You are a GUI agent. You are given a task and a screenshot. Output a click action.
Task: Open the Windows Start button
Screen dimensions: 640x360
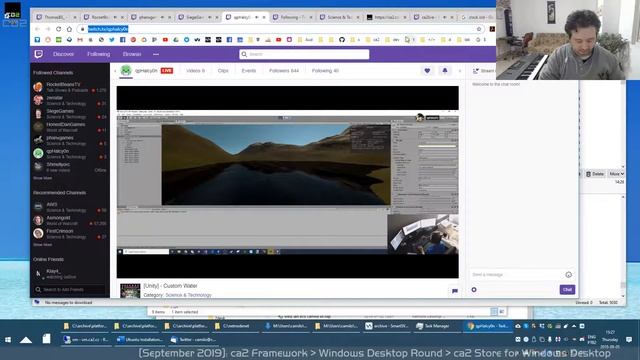coord(8,340)
